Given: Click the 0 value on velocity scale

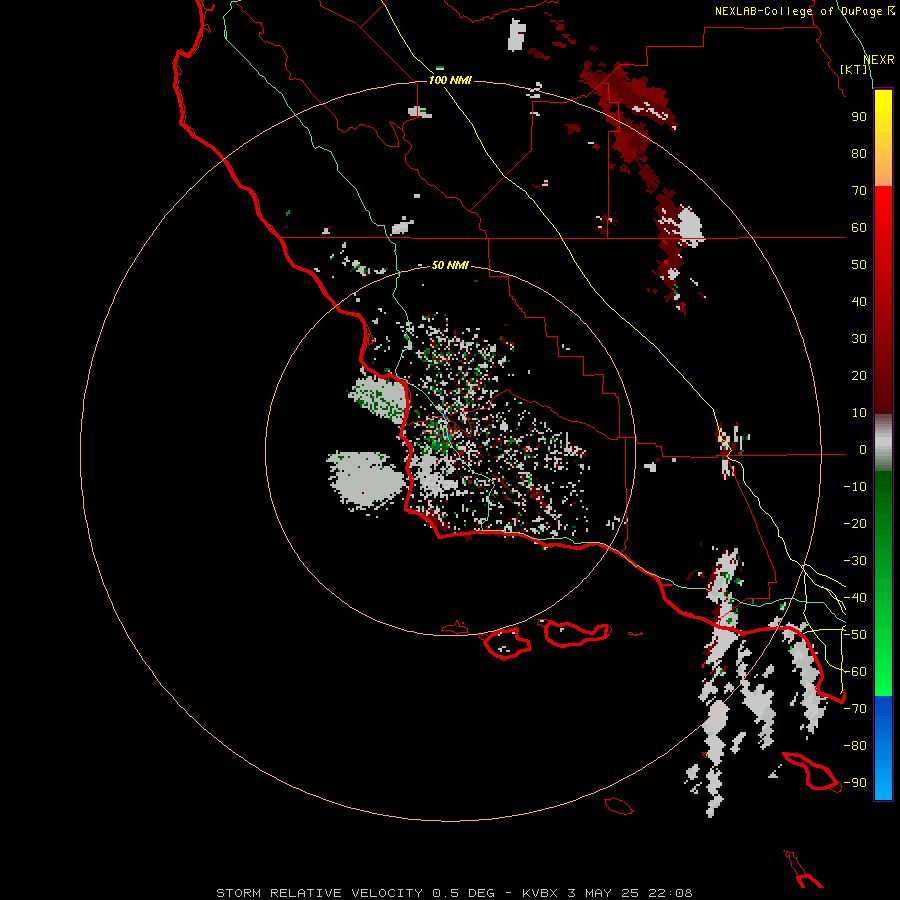Looking at the screenshot, I should click(x=863, y=450).
